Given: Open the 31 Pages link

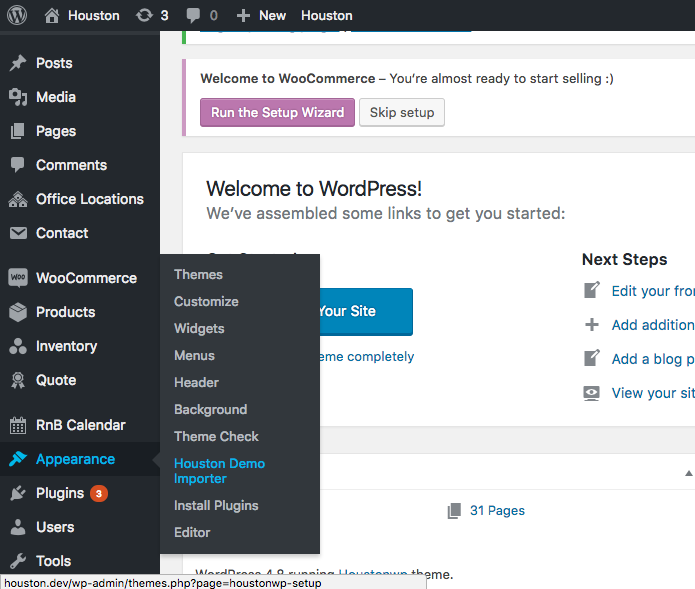Looking at the screenshot, I should click(x=497, y=510).
